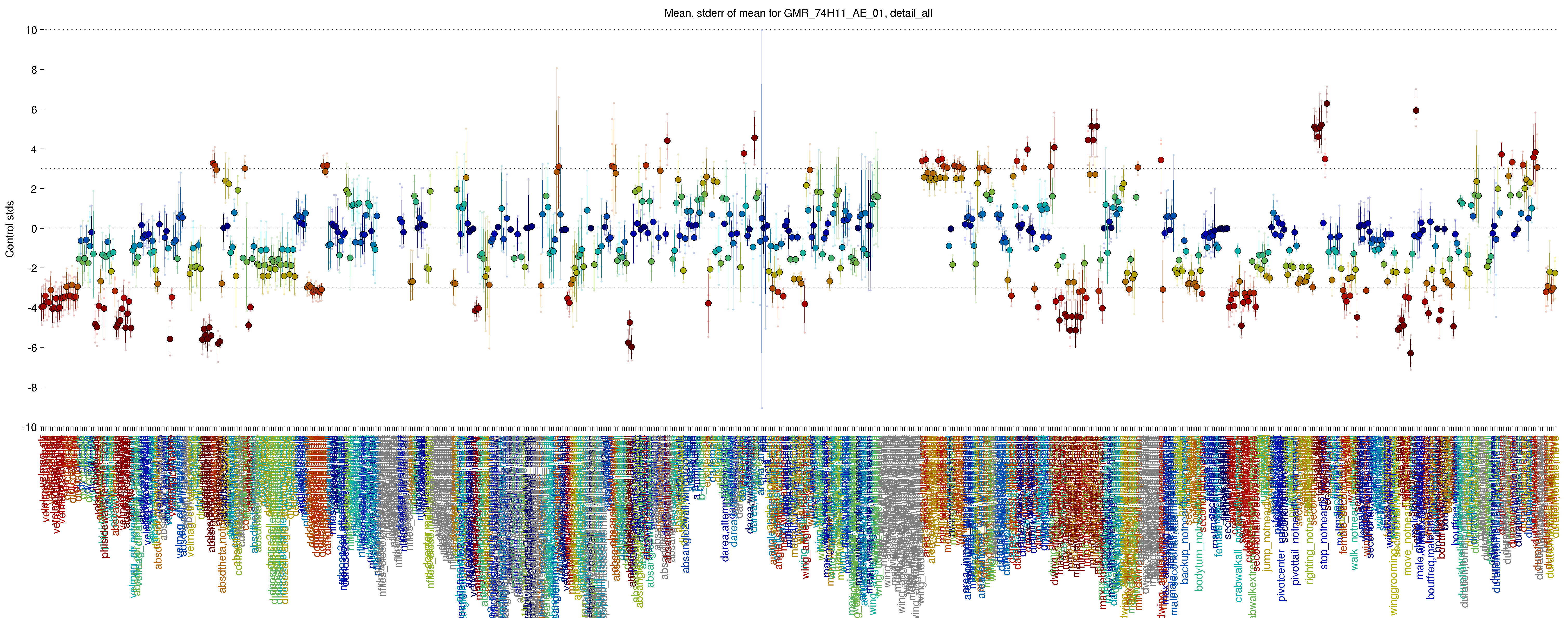Click the 'pivottail_notnear' x-axis label
Screen dimensions: 1568x618
(x=1296, y=541)
